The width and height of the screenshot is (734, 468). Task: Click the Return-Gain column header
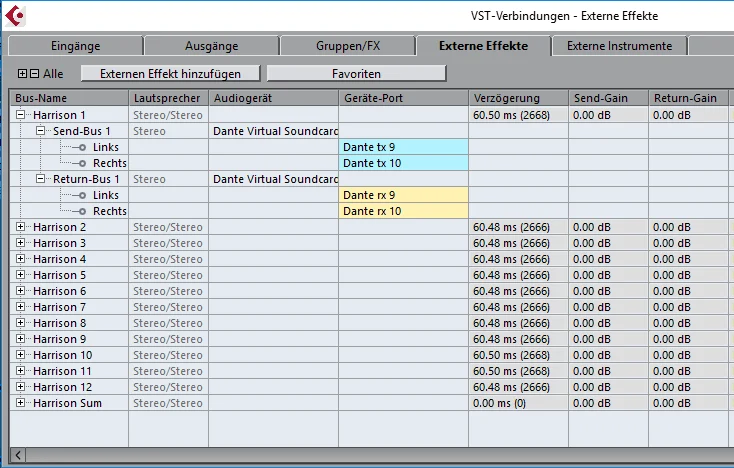[x=688, y=98]
